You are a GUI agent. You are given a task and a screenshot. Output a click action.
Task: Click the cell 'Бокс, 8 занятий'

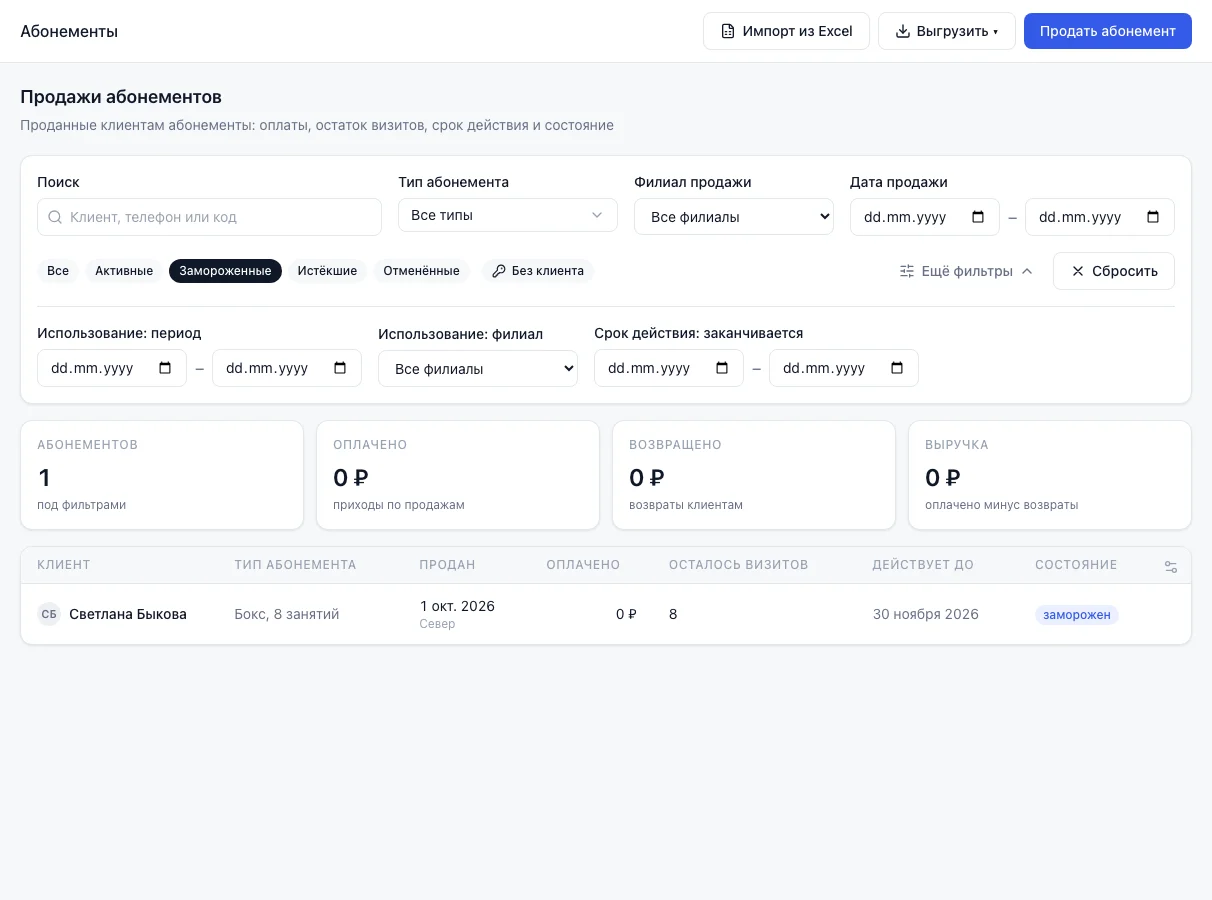click(287, 614)
